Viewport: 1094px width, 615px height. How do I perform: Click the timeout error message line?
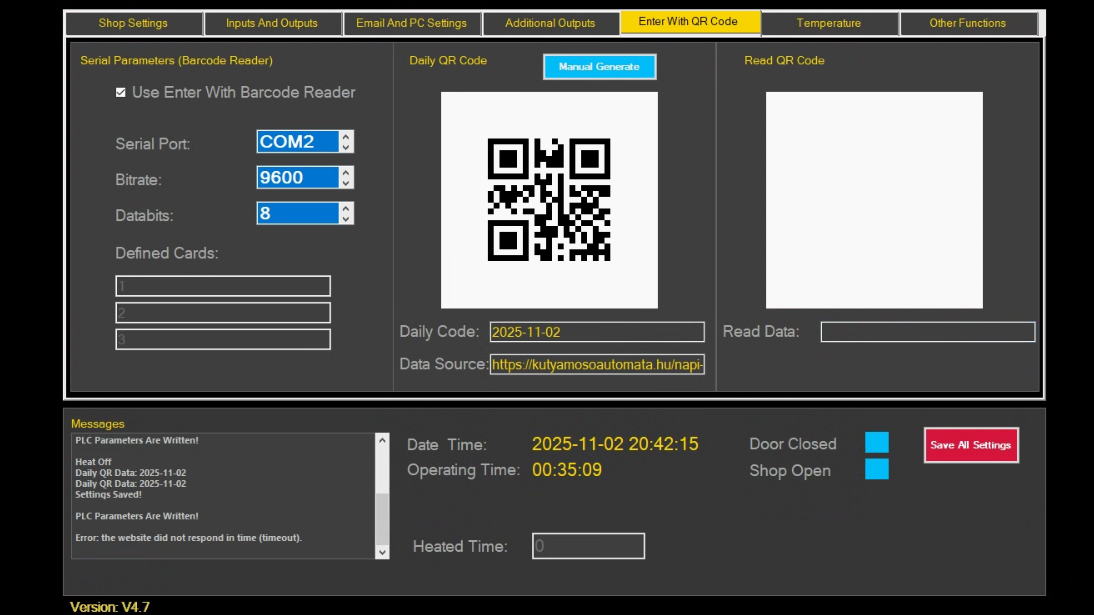[x=188, y=538]
